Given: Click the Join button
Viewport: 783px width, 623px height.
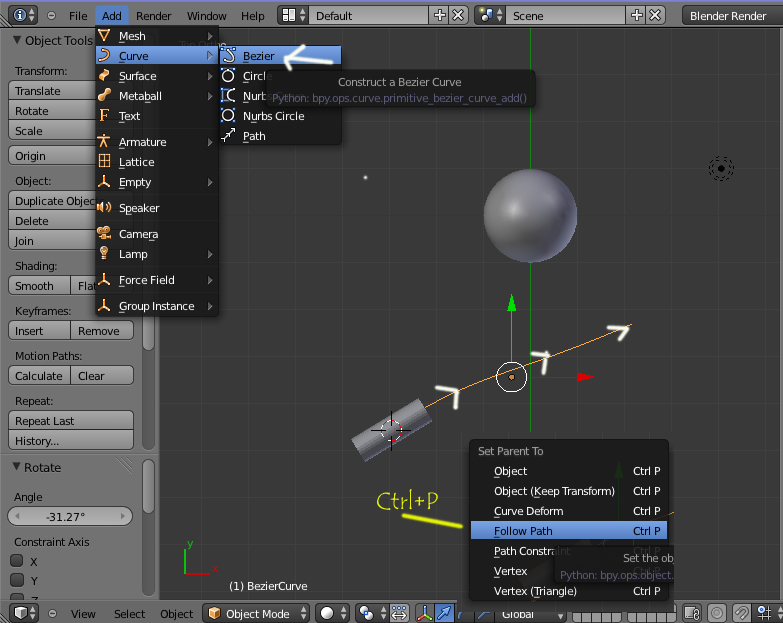Looking at the screenshot, I should click(x=52, y=241).
